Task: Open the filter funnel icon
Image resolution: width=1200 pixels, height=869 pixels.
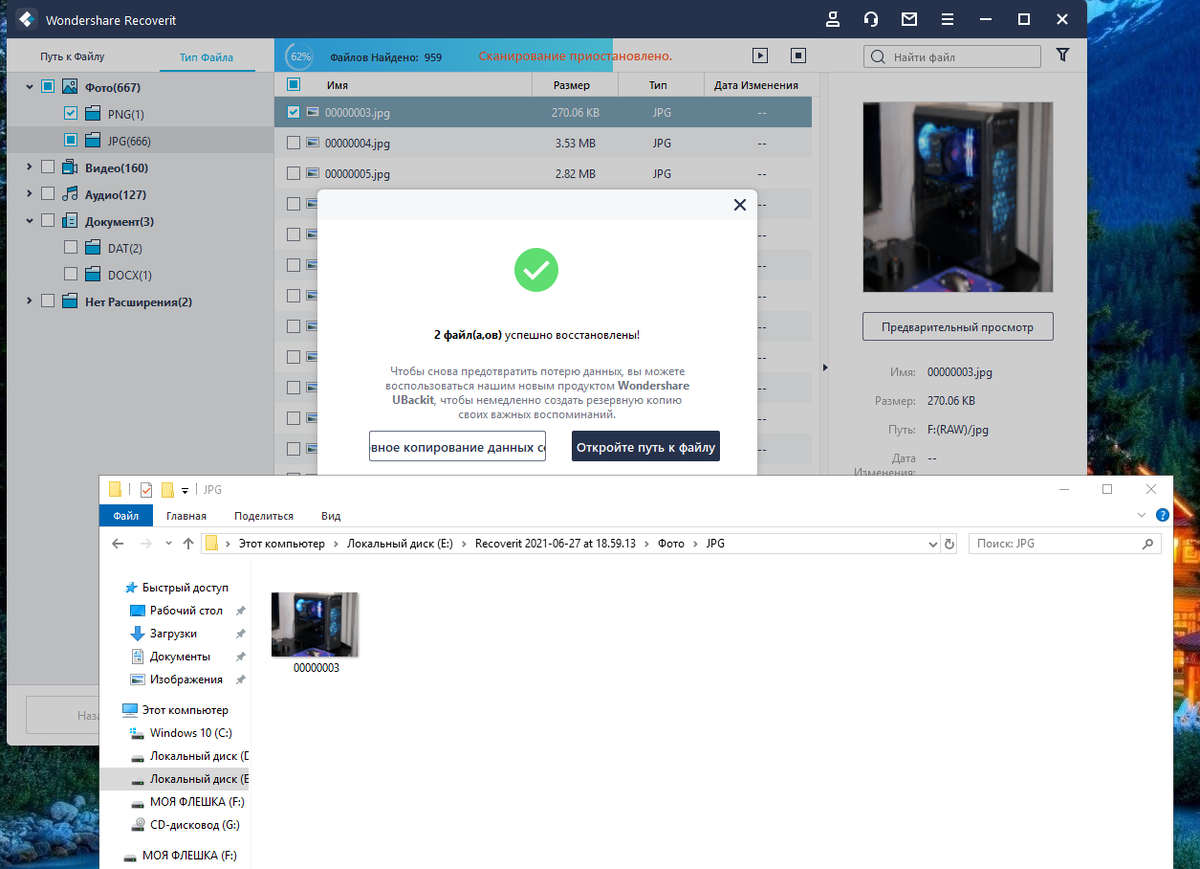Action: click(1063, 56)
